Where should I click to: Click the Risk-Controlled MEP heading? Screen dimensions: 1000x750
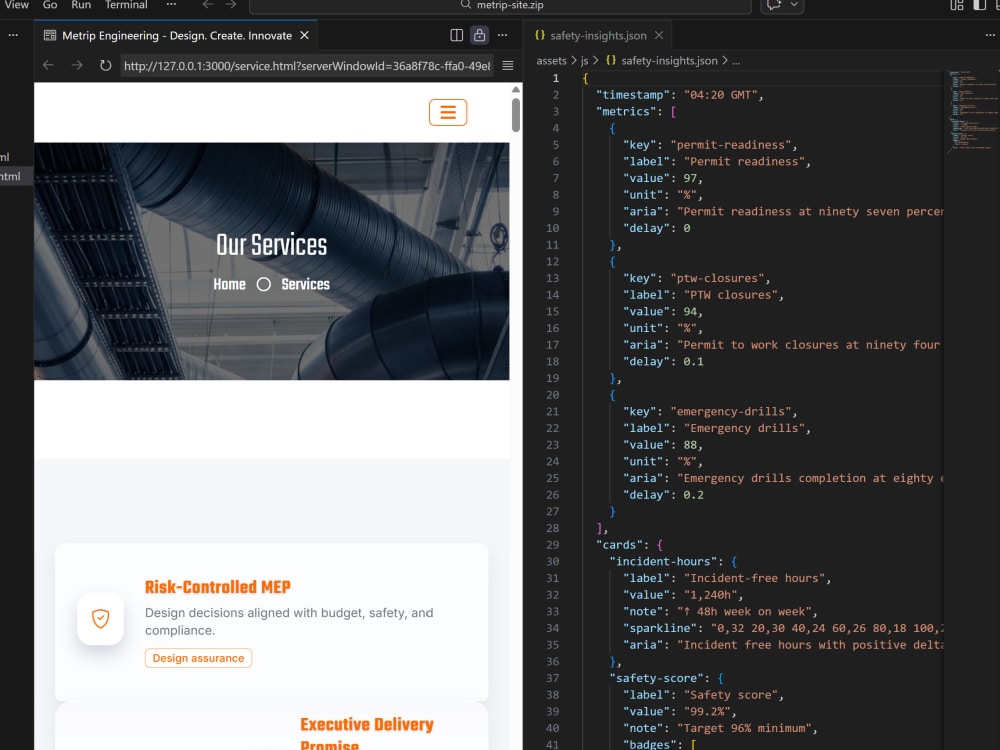(x=217, y=587)
